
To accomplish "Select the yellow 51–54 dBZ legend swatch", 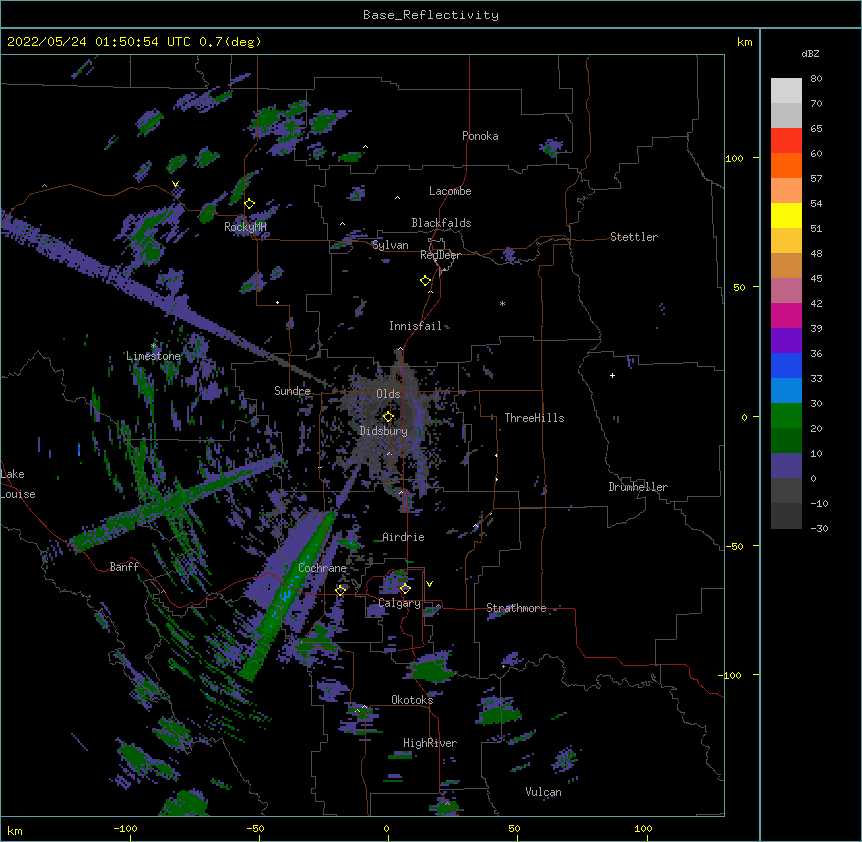I will point(786,215).
